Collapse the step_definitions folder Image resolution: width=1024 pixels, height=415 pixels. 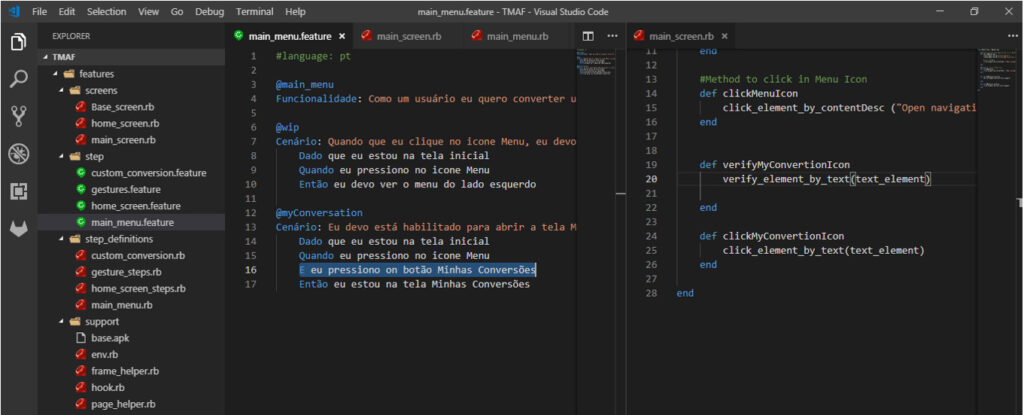pos(62,239)
